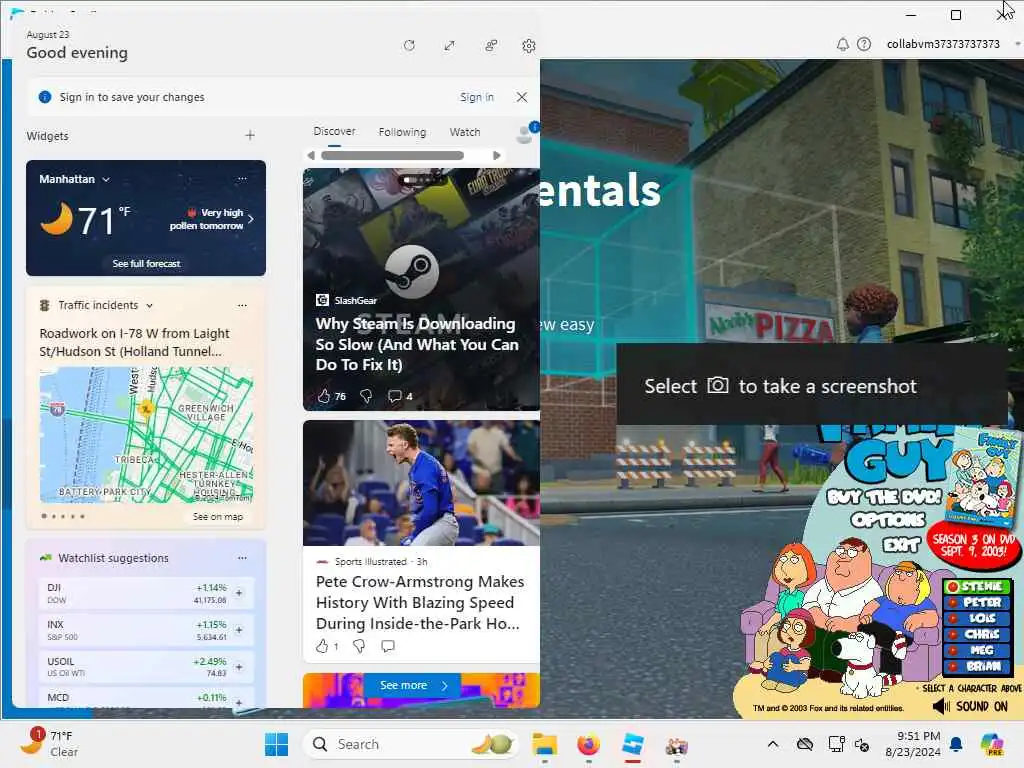Click Buy the DVD button
Screen dimensions: 1024x768
pyautogui.click(x=884, y=497)
